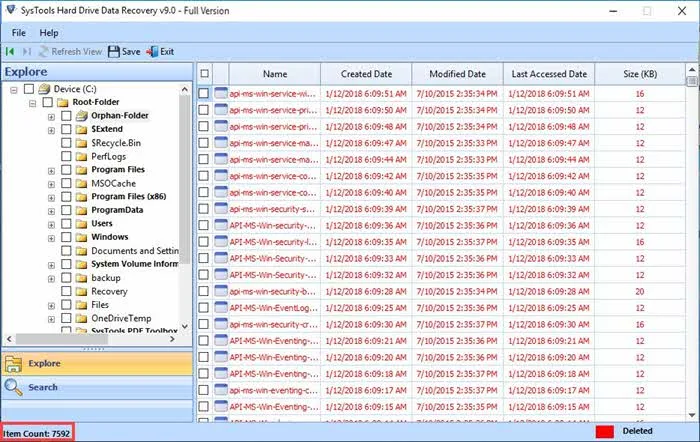Click the Documents and Settings folder icon

[x=81, y=251]
